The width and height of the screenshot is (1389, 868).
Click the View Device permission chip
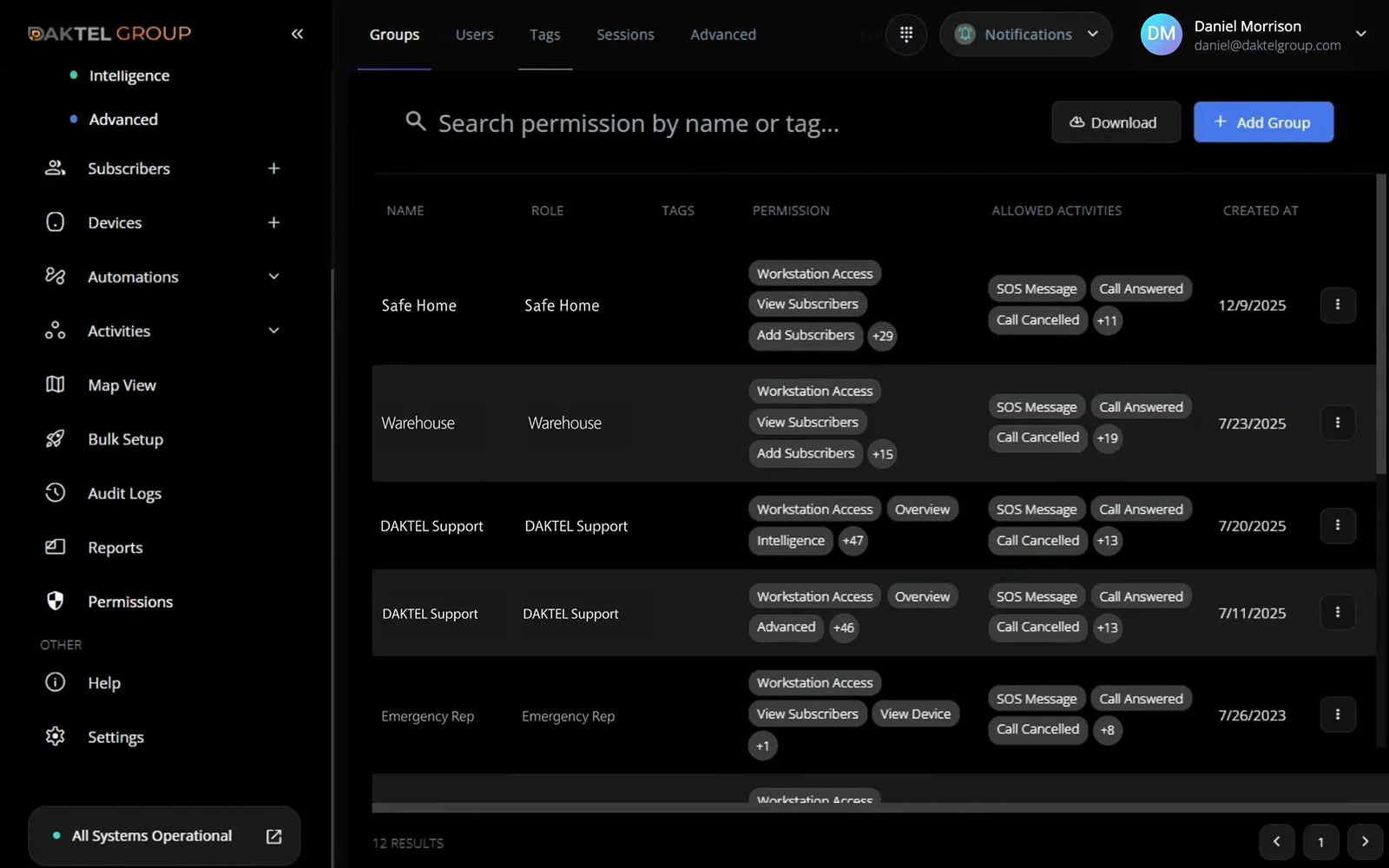click(915, 714)
